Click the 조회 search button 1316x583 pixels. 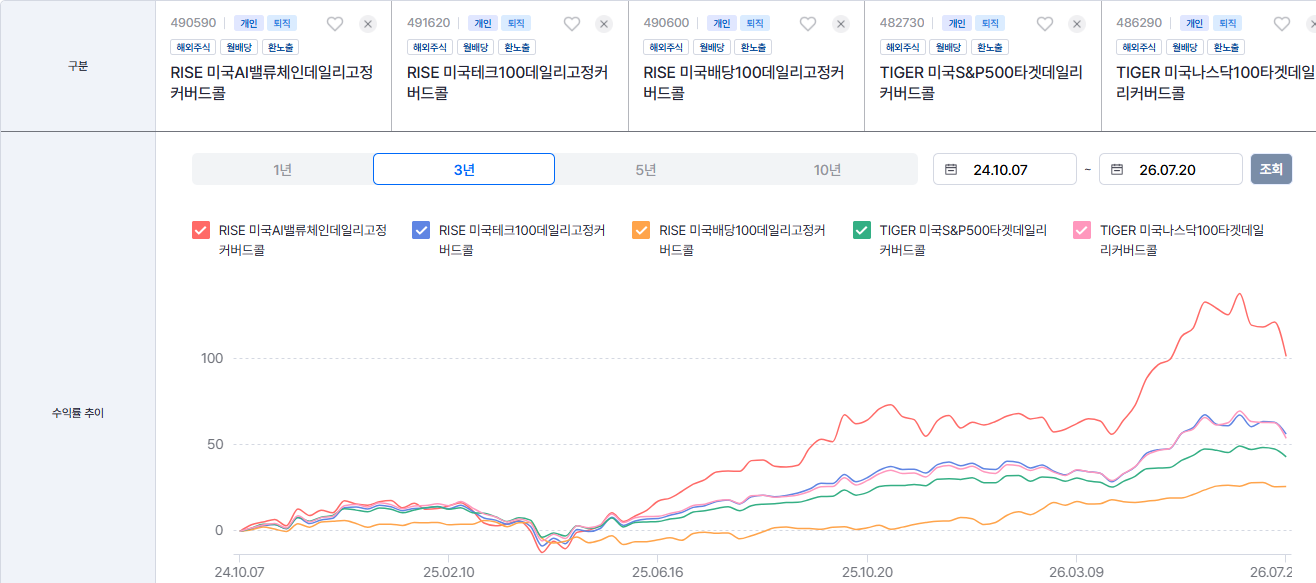click(1271, 169)
